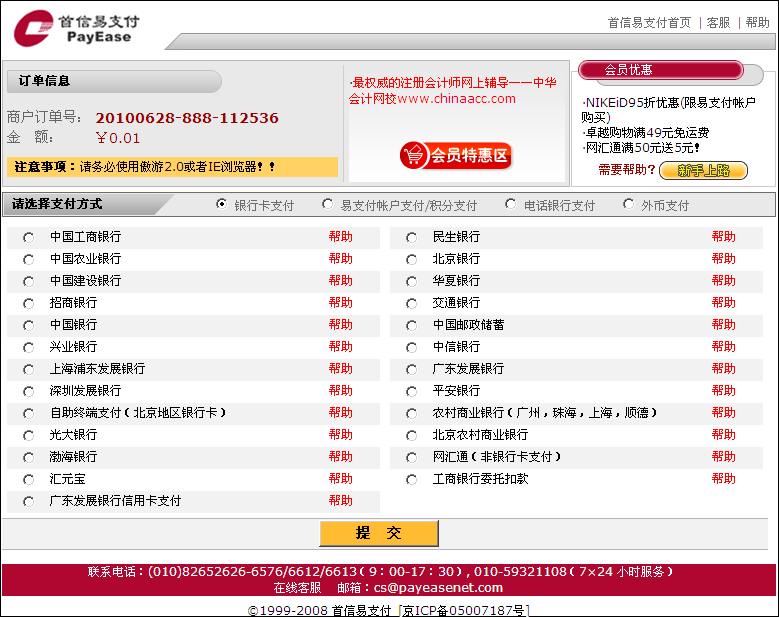Select 外币支付 option
Screen dimensions: 779x617
[x=628, y=204]
